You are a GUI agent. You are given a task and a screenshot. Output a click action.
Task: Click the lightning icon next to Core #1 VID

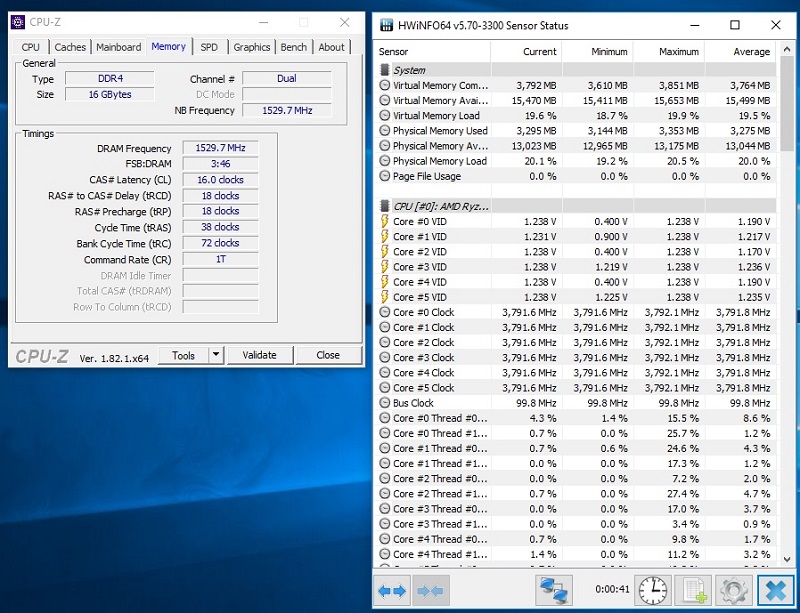tap(385, 237)
